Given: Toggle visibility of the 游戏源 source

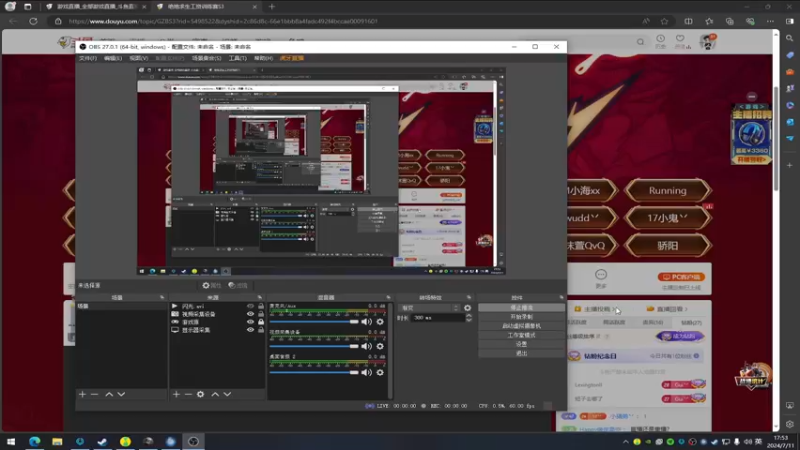Looking at the screenshot, I should click(x=250, y=322).
